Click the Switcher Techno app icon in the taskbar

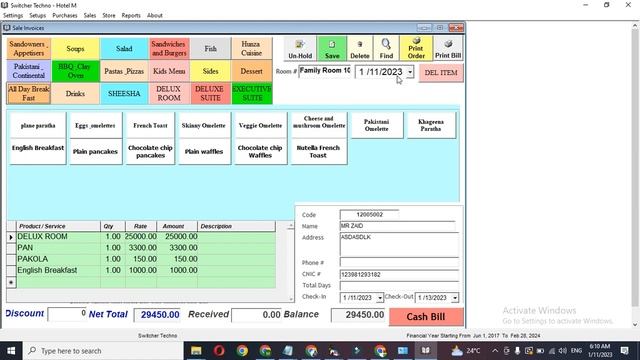[x=426, y=351]
